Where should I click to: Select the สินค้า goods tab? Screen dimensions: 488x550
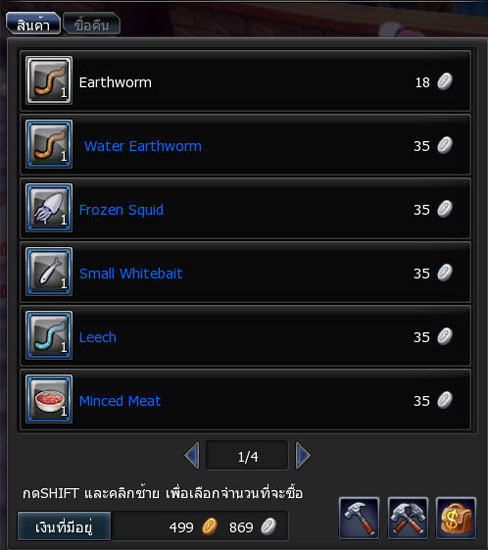pyautogui.click(x=33, y=24)
